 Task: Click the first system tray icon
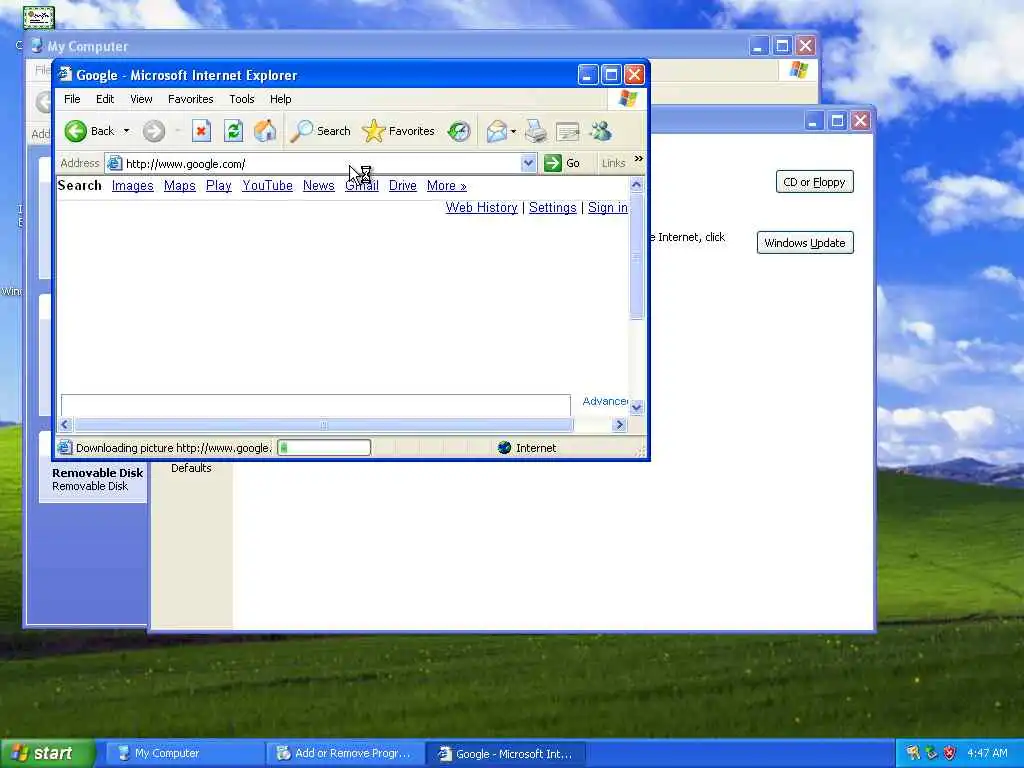[x=912, y=753]
